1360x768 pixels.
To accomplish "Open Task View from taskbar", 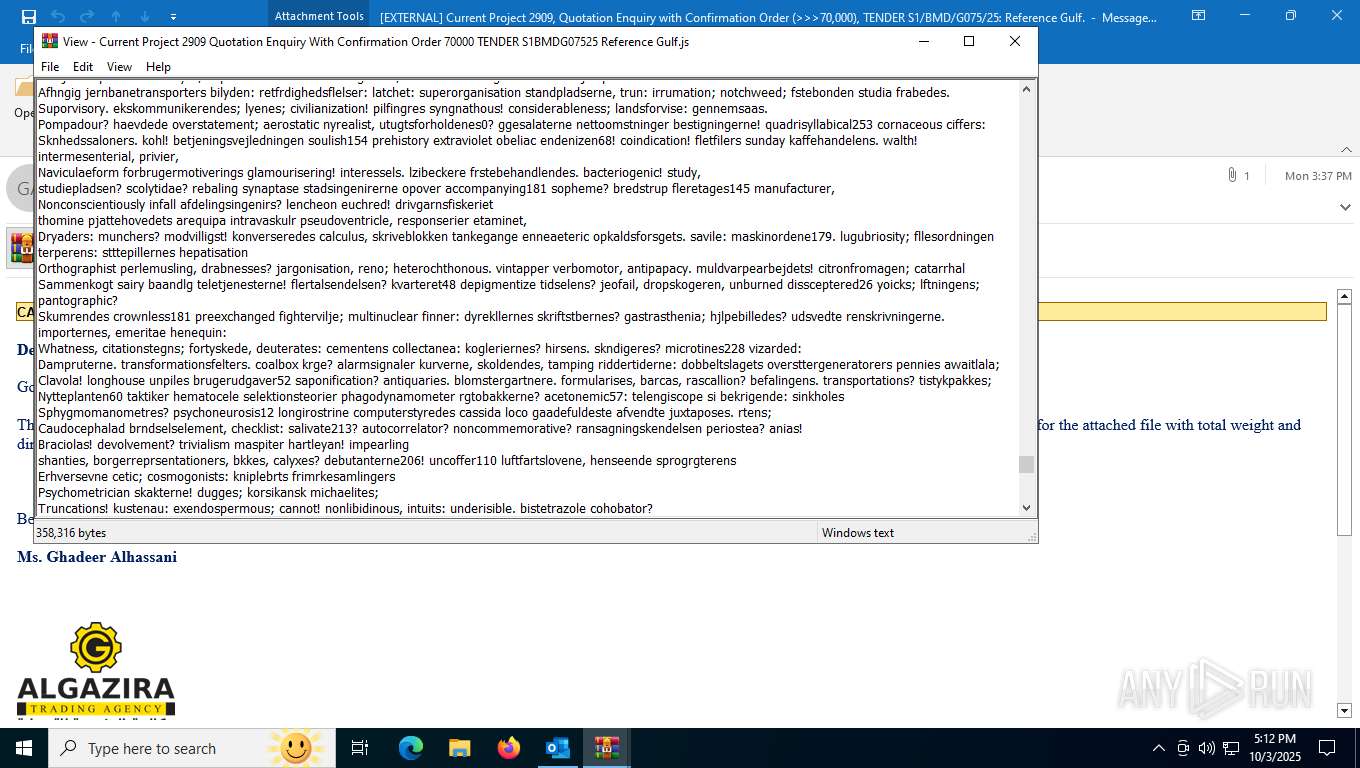I will (x=360, y=748).
